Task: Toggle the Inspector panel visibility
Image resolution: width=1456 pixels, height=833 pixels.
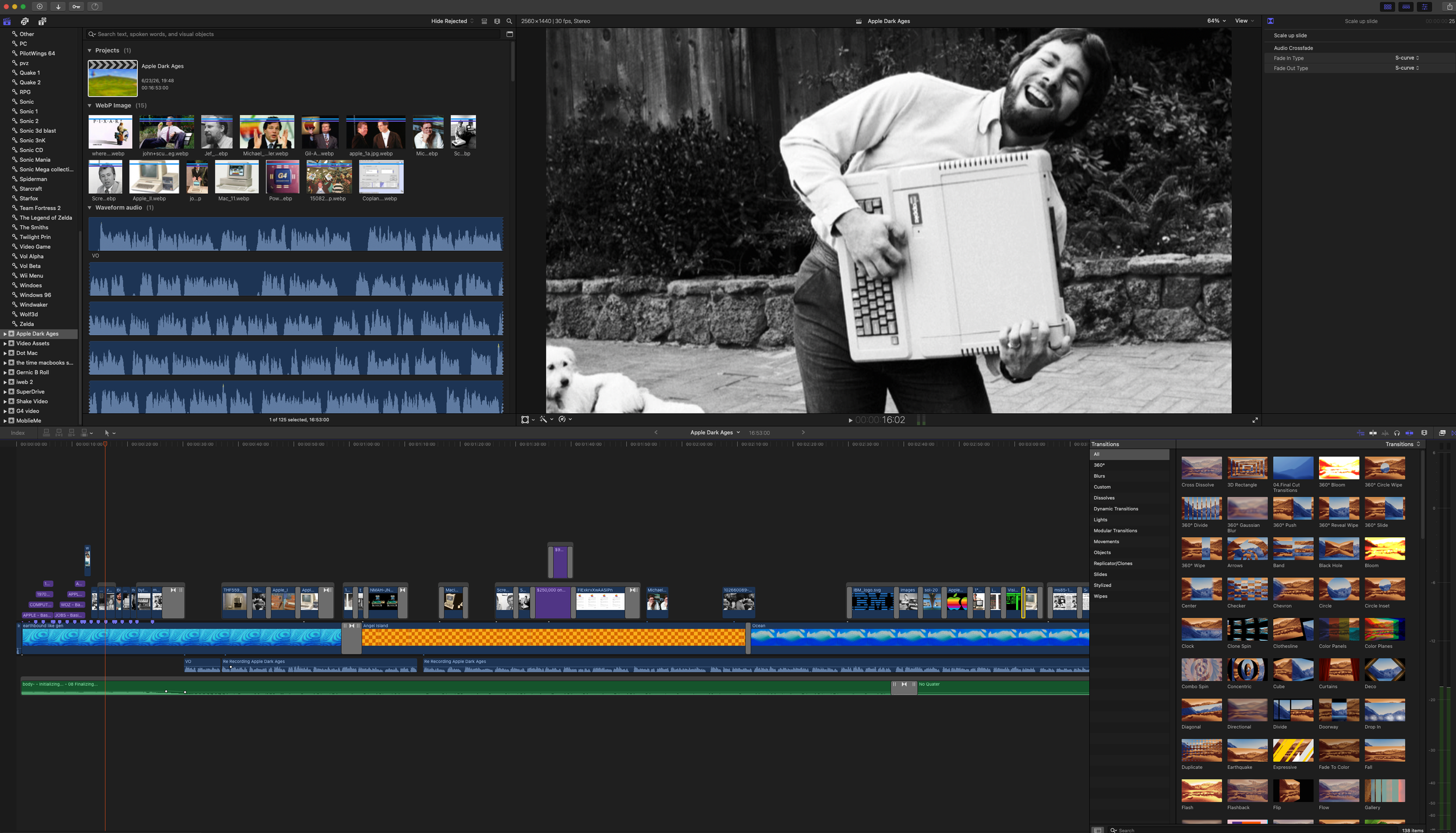Action: tap(1425, 6)
